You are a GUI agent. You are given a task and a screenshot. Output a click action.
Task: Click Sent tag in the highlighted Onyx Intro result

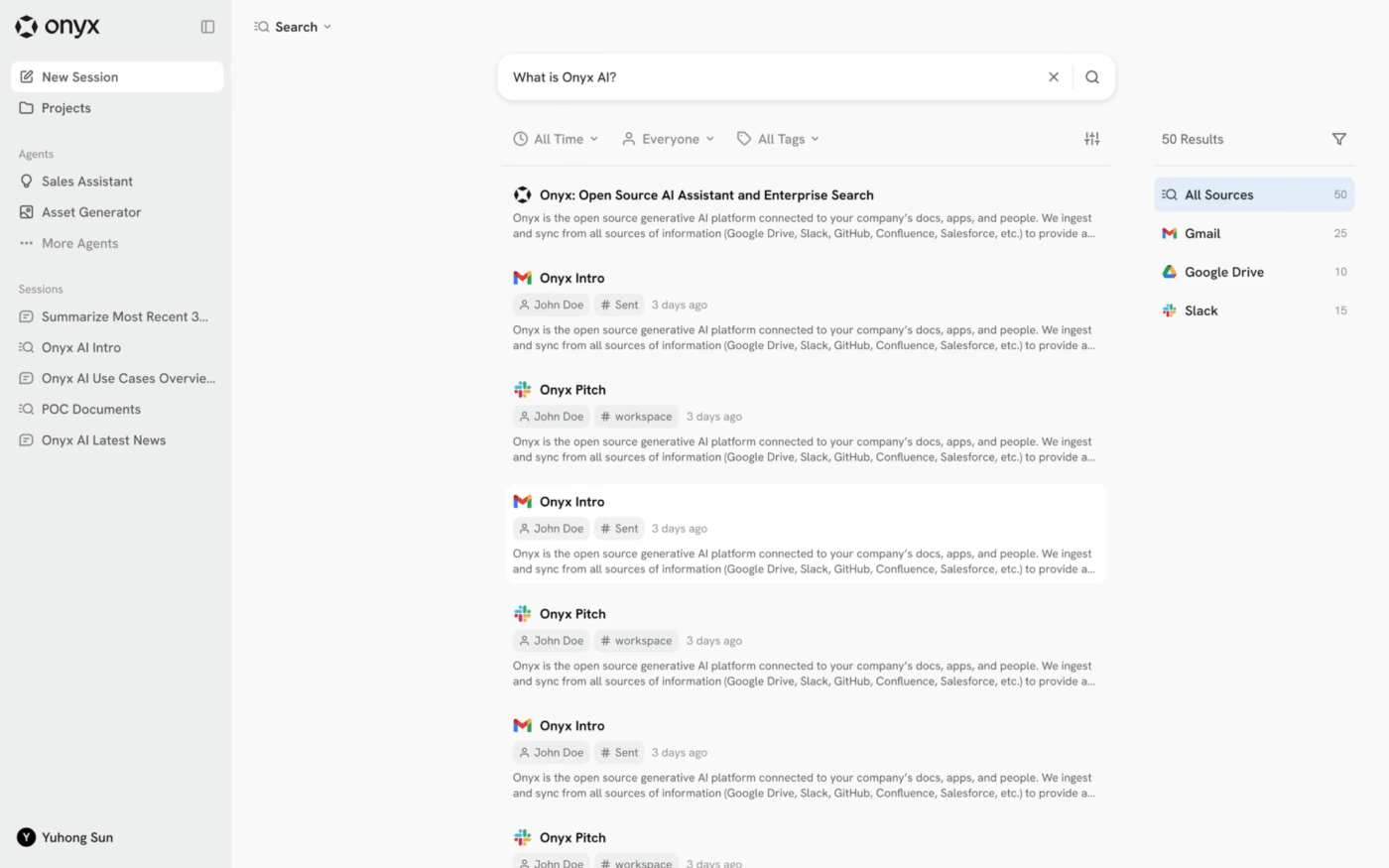coord(619,529)
